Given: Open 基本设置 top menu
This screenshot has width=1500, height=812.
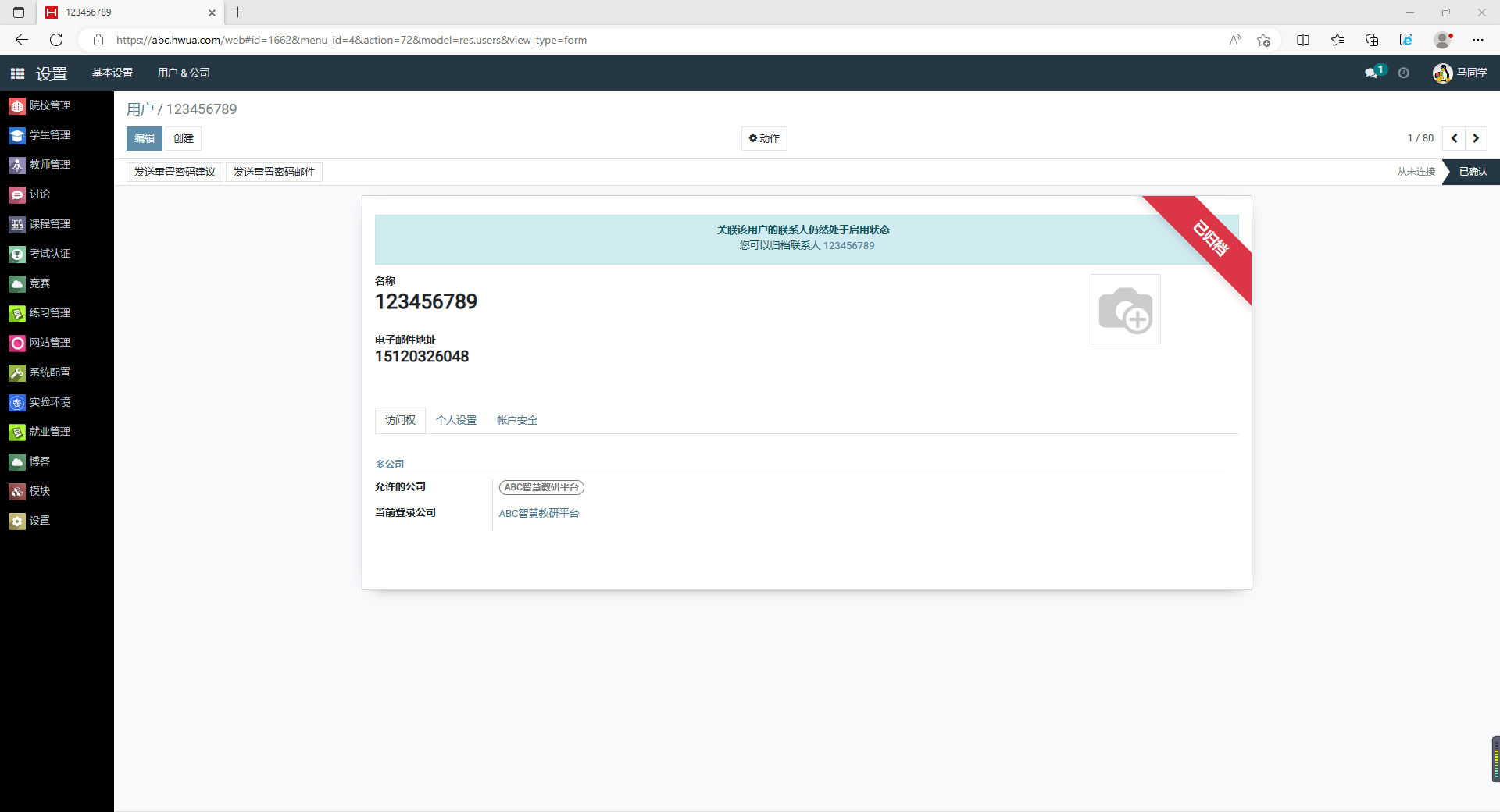Looking at the screenshot, I should pos(112,73).
